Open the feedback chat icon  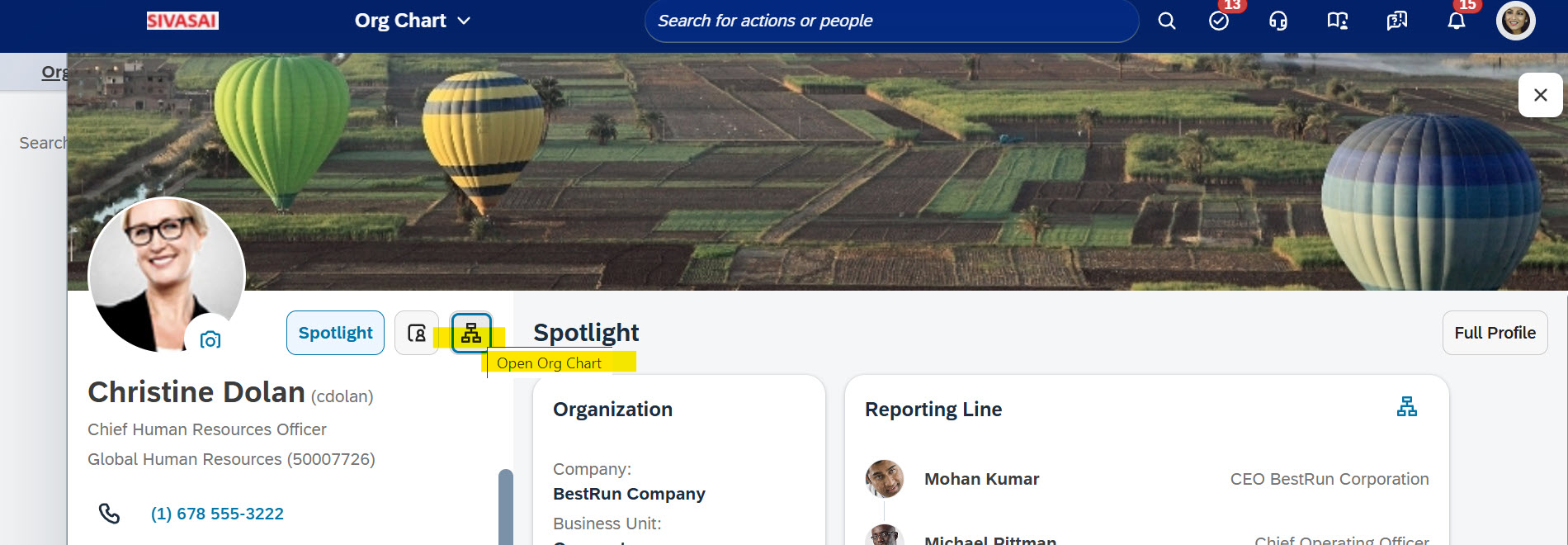point(1396,21)
